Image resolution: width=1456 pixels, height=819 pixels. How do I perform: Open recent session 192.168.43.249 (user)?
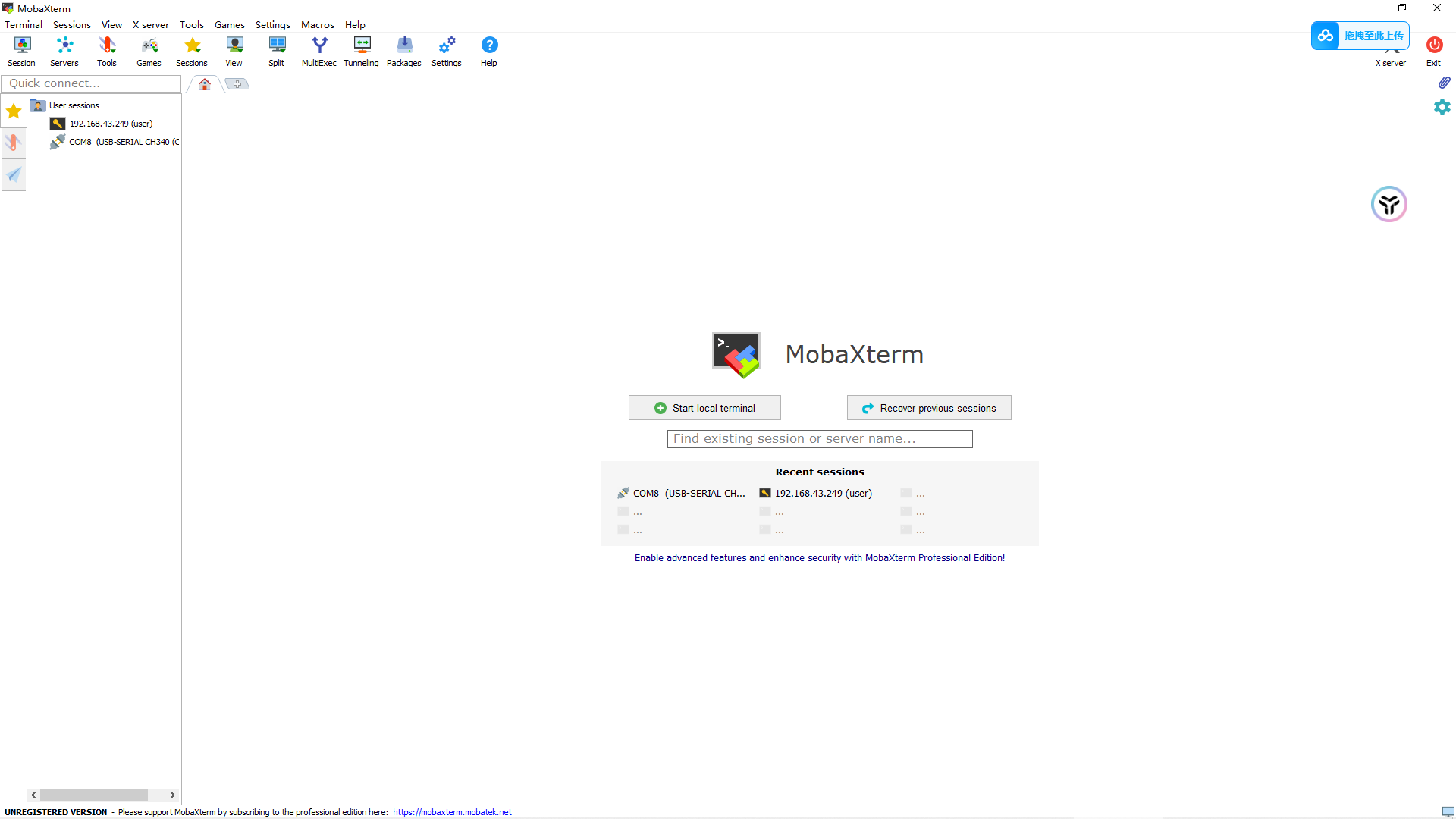pyautogui.click(x=816, y=494)
